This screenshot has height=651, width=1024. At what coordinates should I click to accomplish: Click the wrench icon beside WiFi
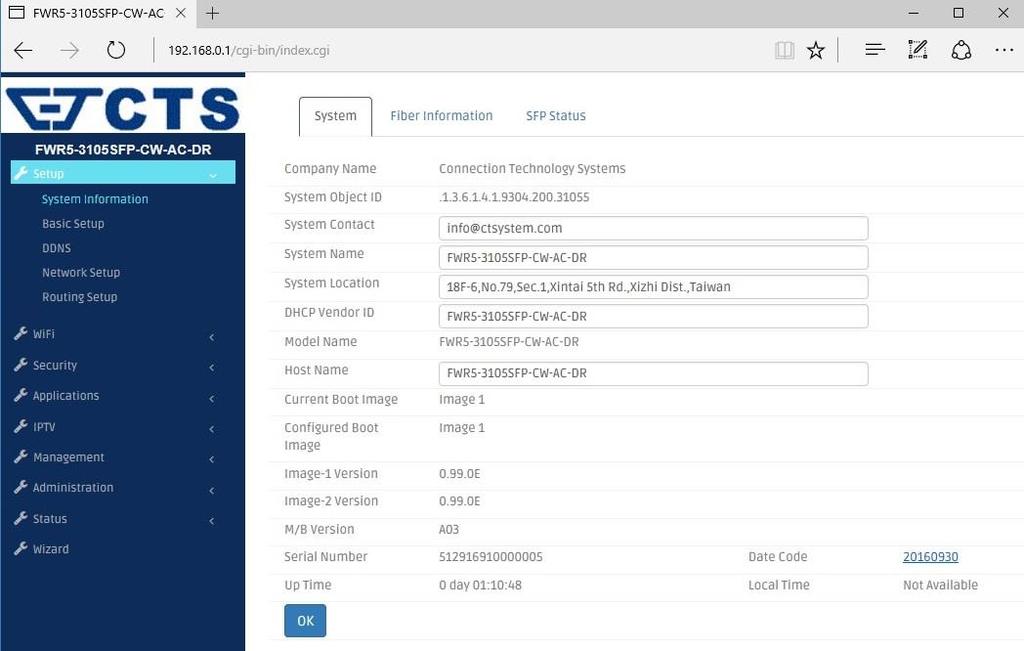pyautogui.click(x=21, y=334)
